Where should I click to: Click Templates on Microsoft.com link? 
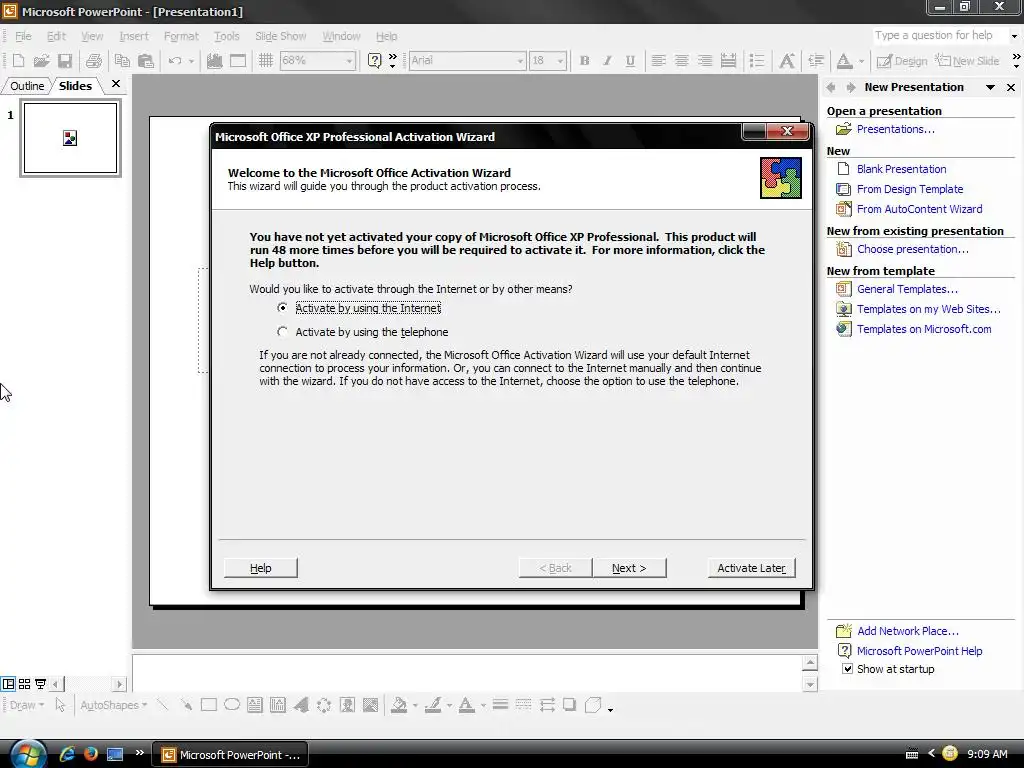[x=924, y=329]
